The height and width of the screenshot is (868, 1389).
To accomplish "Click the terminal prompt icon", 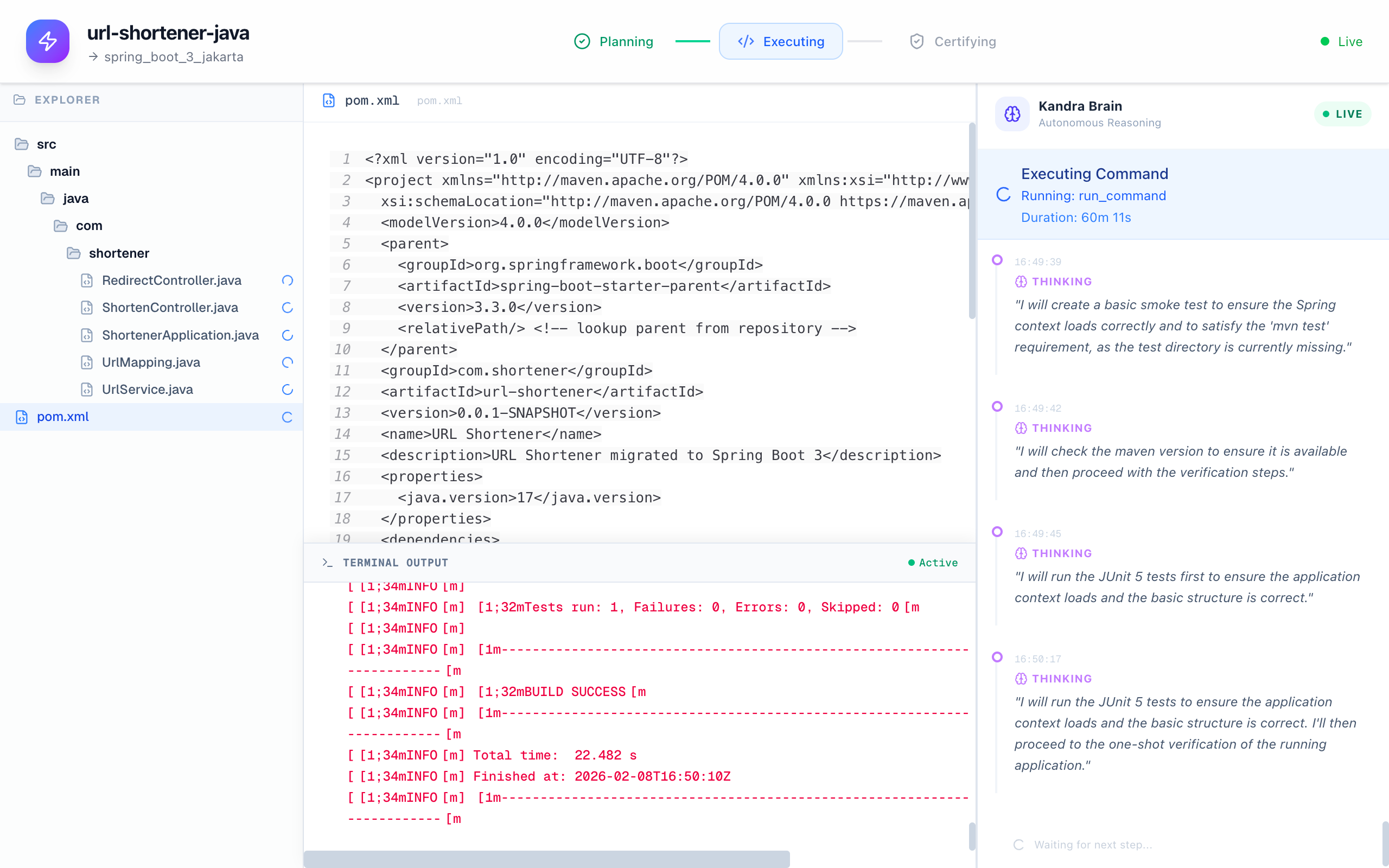I will click(x=327, y=563).
